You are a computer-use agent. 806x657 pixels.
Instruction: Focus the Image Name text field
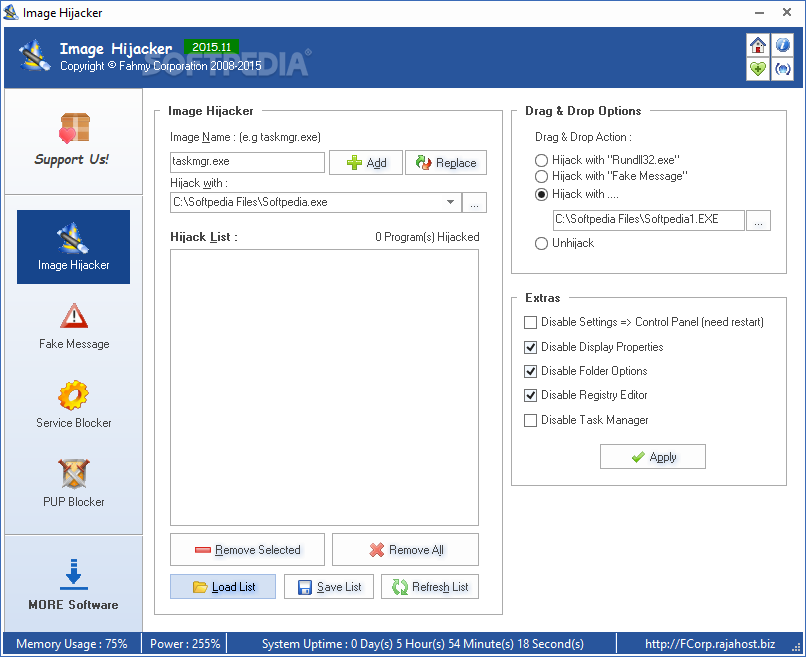(247, 162)
